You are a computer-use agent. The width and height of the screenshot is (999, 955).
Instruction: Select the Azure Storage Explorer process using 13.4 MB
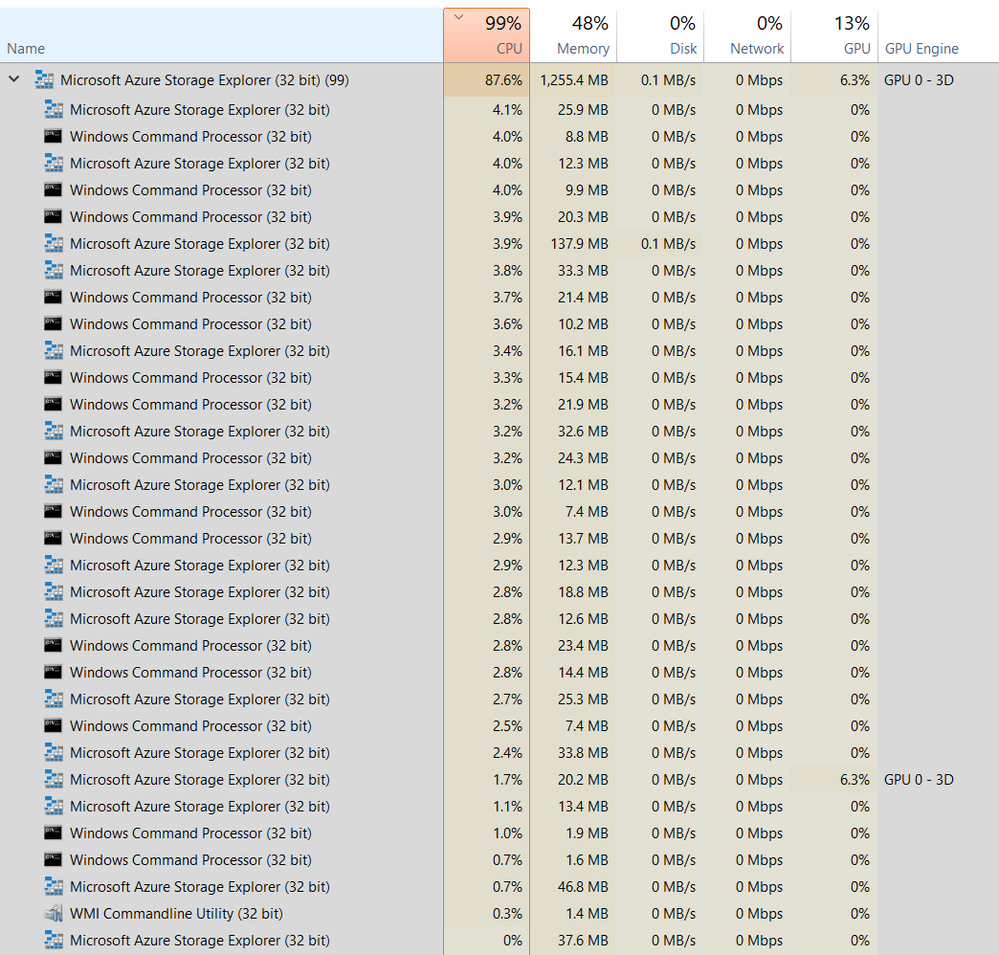(199, 806)
